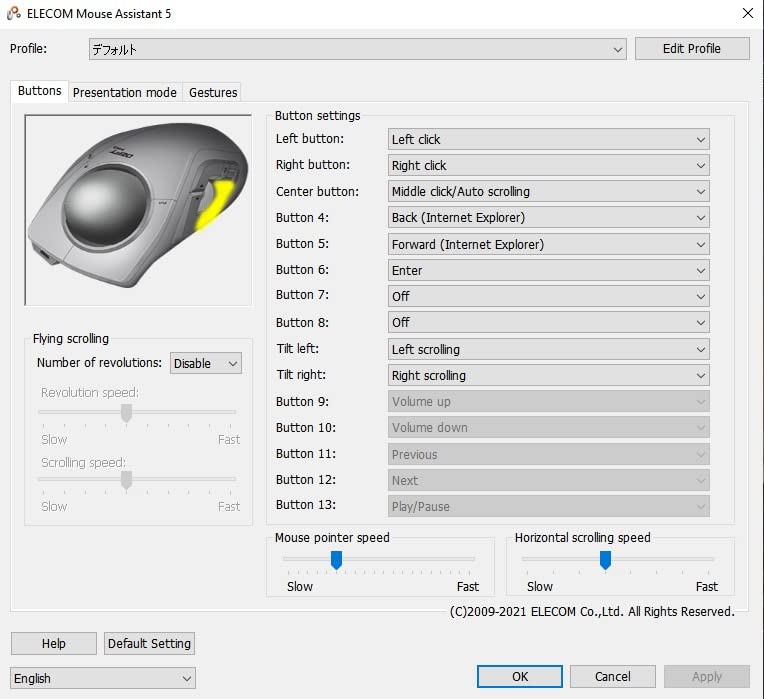
Task: Click the Button settings group label
Action: tap(317, 115)
